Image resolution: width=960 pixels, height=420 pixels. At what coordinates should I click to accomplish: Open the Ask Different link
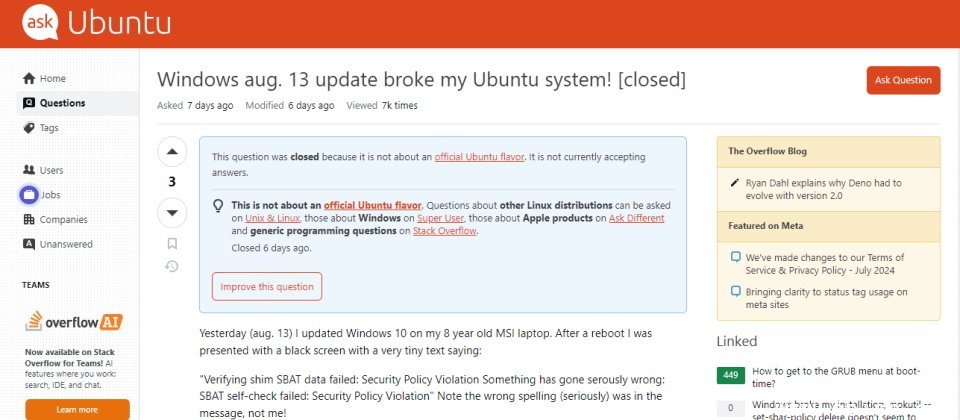(636, 218)
